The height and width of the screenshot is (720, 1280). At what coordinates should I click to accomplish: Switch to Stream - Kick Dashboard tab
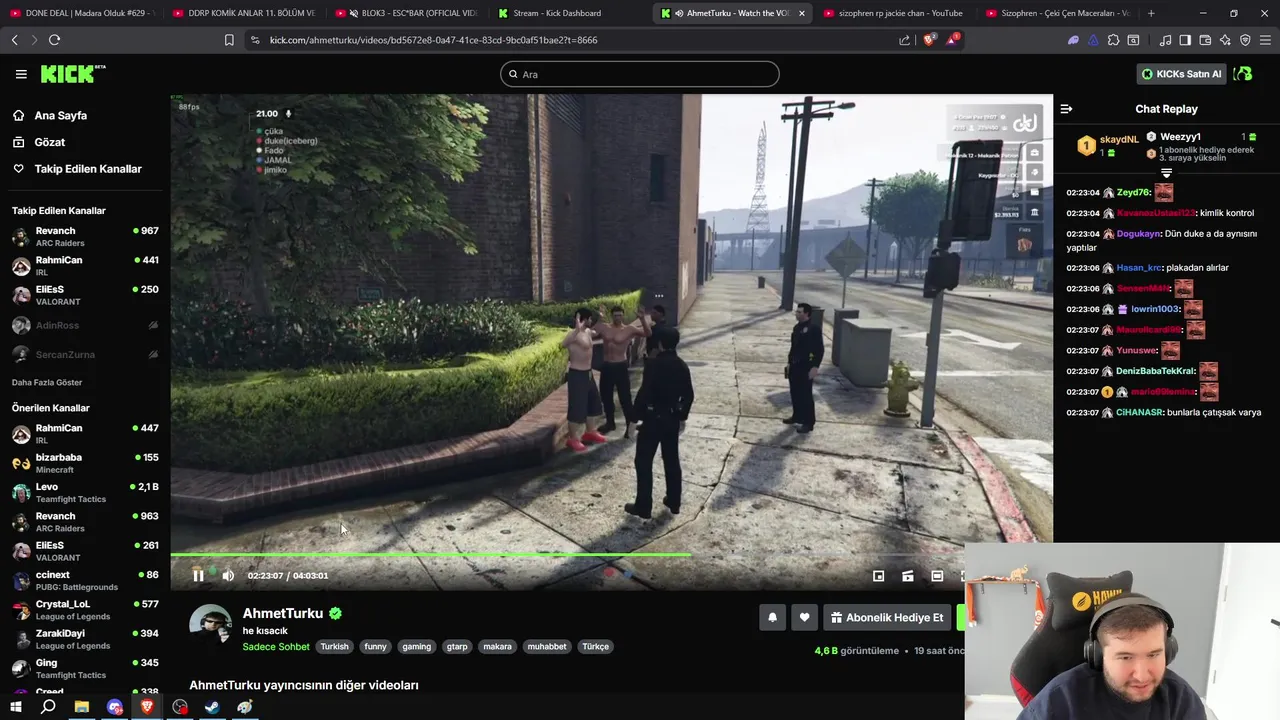tap(568, 13)
